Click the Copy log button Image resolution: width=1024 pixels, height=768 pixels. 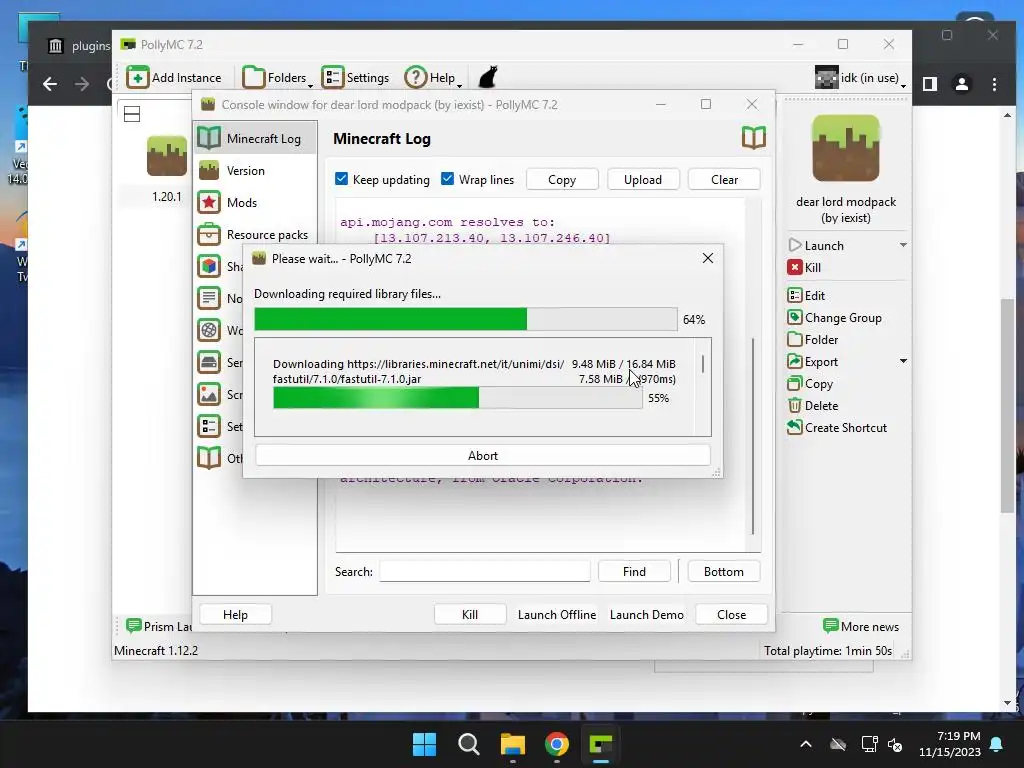[x=562, y=180]
